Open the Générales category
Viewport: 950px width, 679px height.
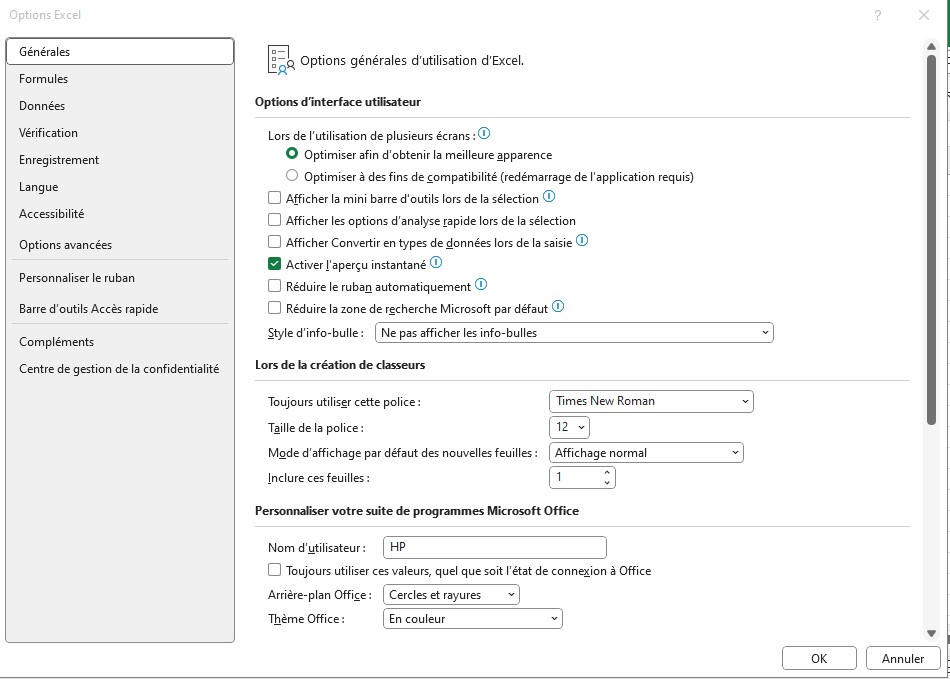[120, 51]
